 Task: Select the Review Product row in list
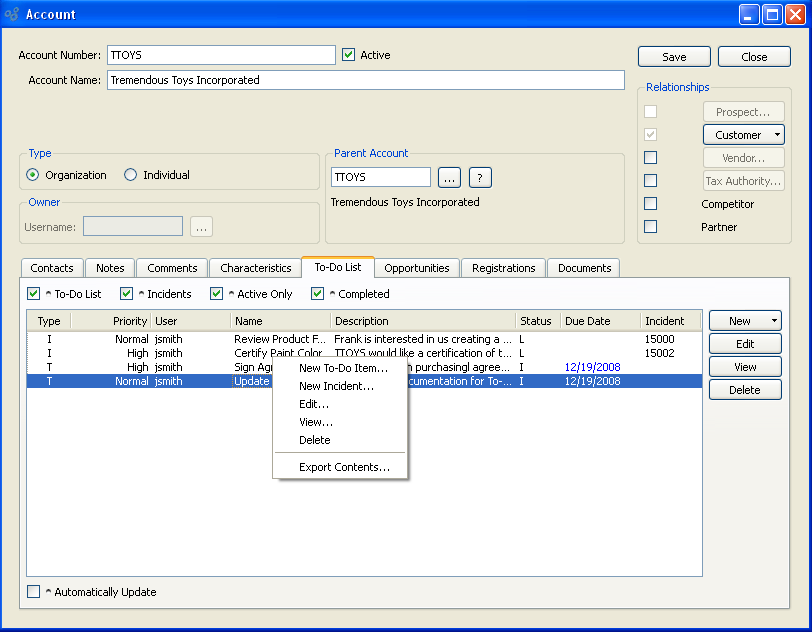pyautogui.click(x=280, y=339)
